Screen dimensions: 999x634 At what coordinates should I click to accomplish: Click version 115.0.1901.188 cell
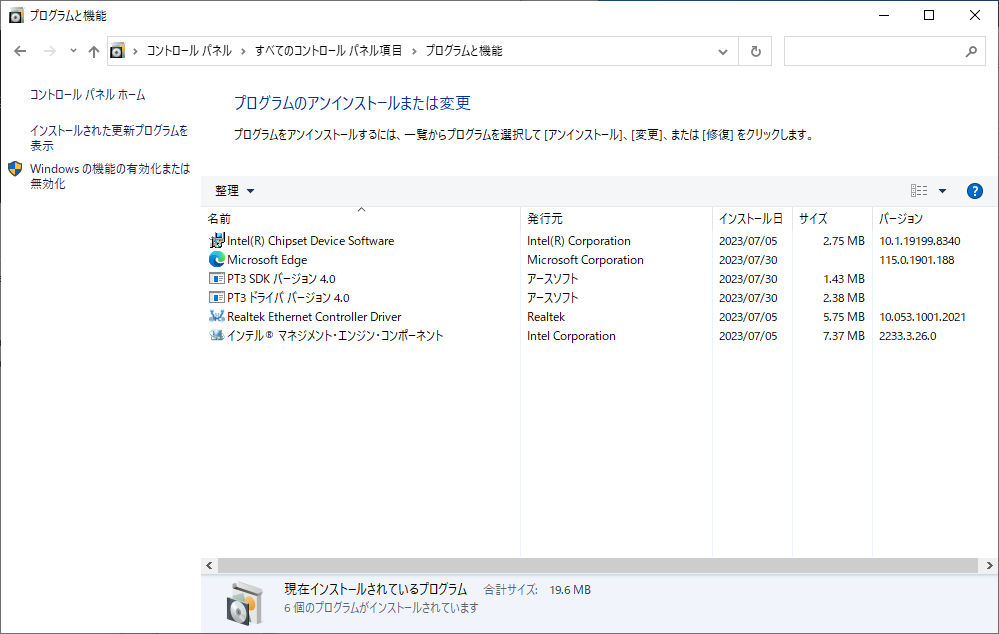point(917,260)
